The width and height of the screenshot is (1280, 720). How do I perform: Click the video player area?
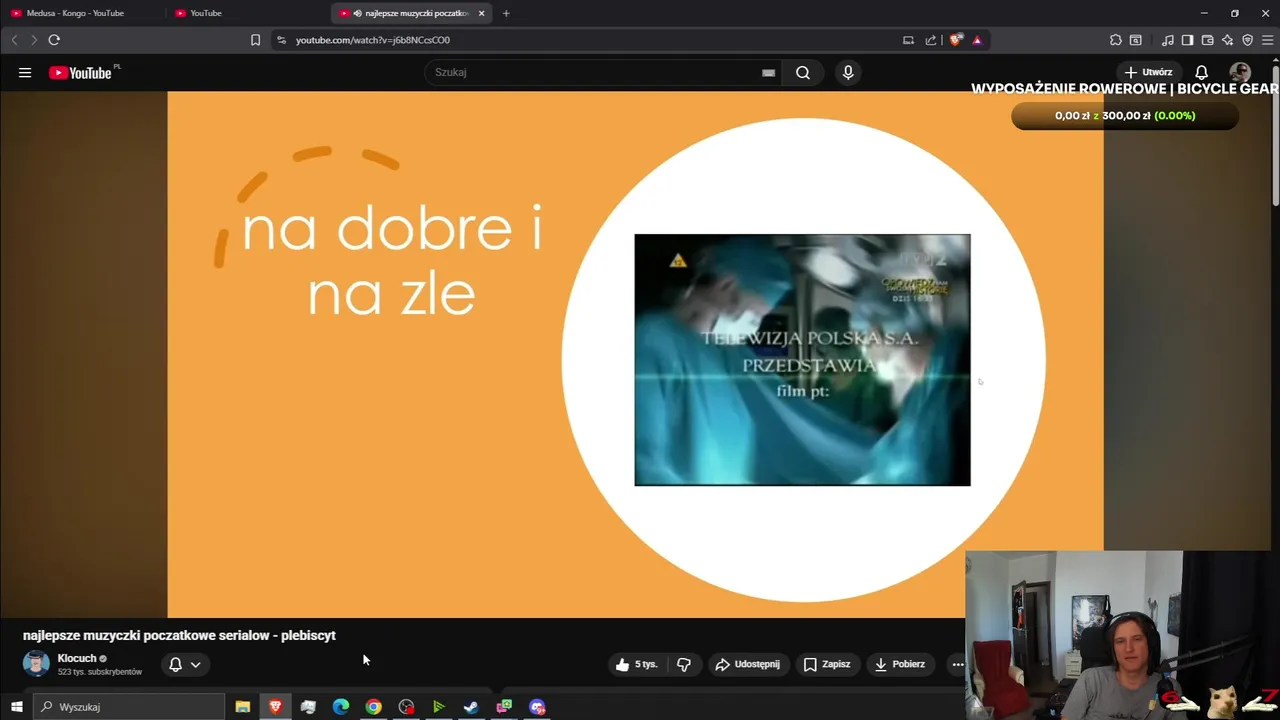[x=635, y=354]
